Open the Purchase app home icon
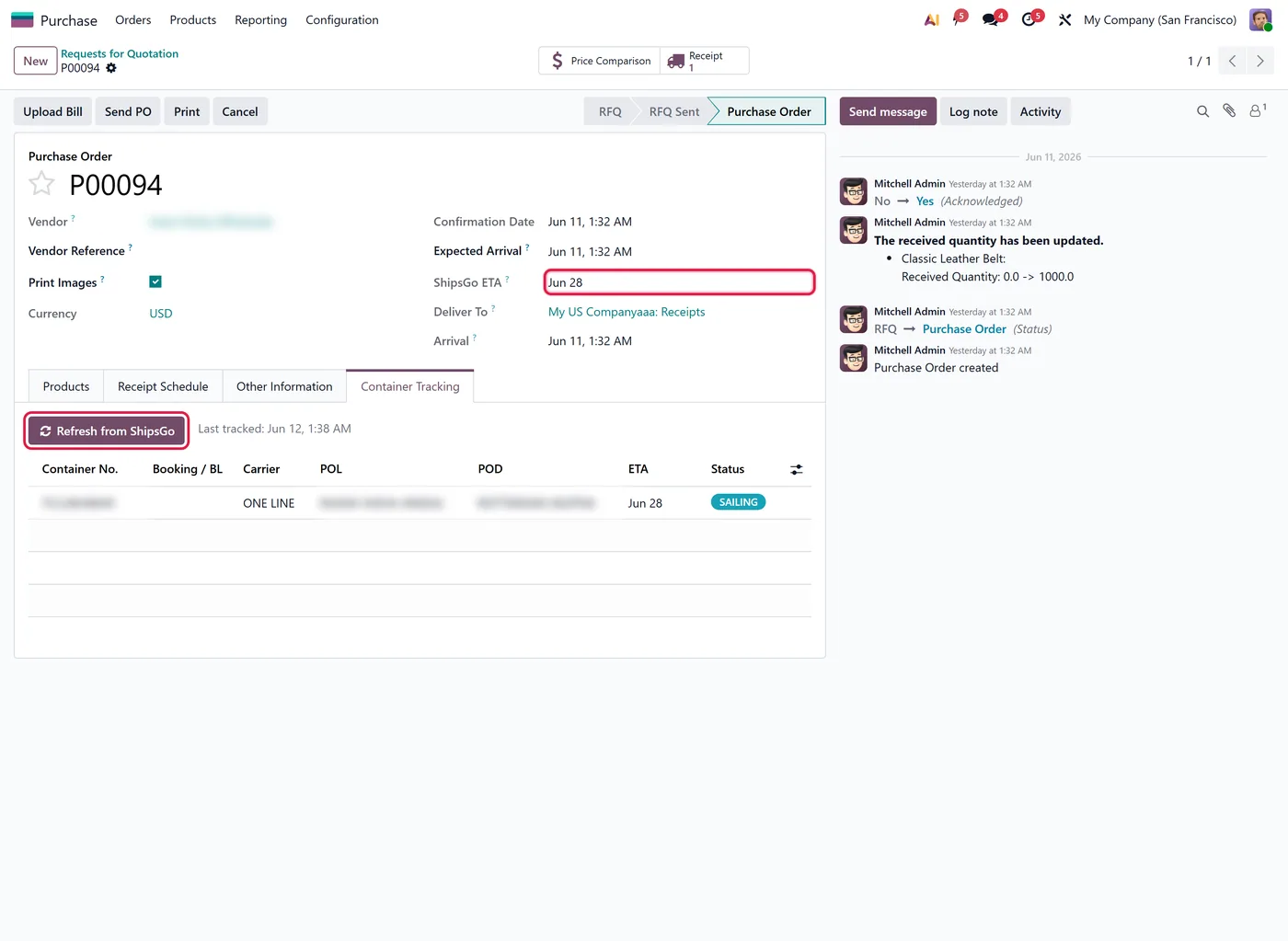The height and width of the screenshot is (941, 1288). coord(22,19)
